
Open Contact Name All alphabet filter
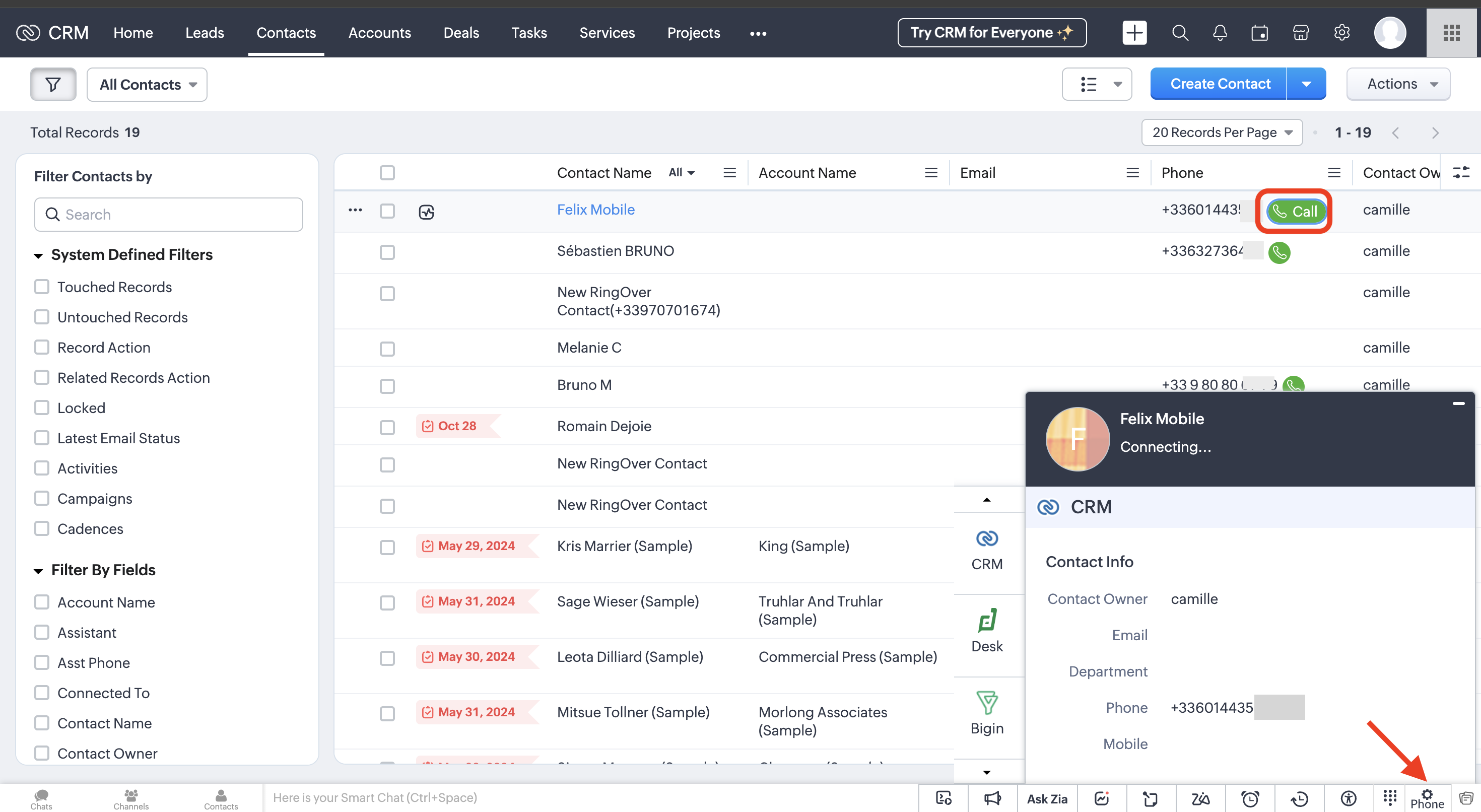[681, 172]
